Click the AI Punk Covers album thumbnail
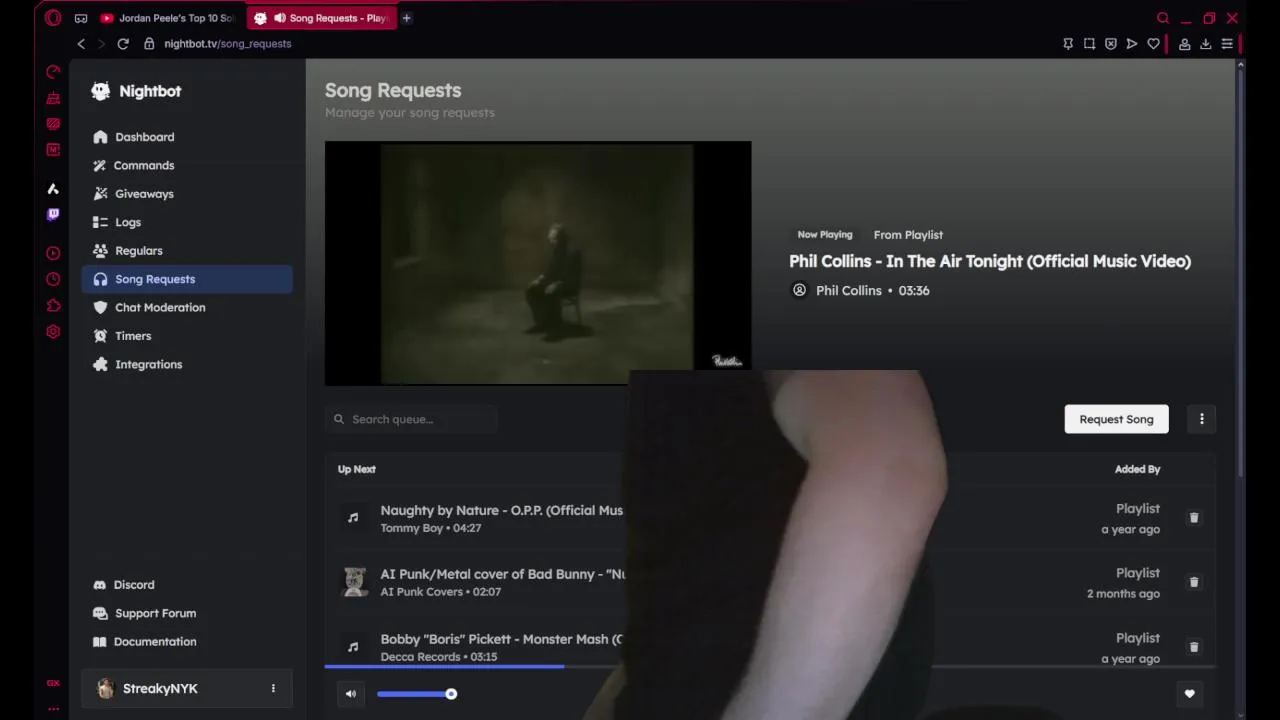Image resolution: width=1280 pixels, height=720 pixels. [355, 582]
